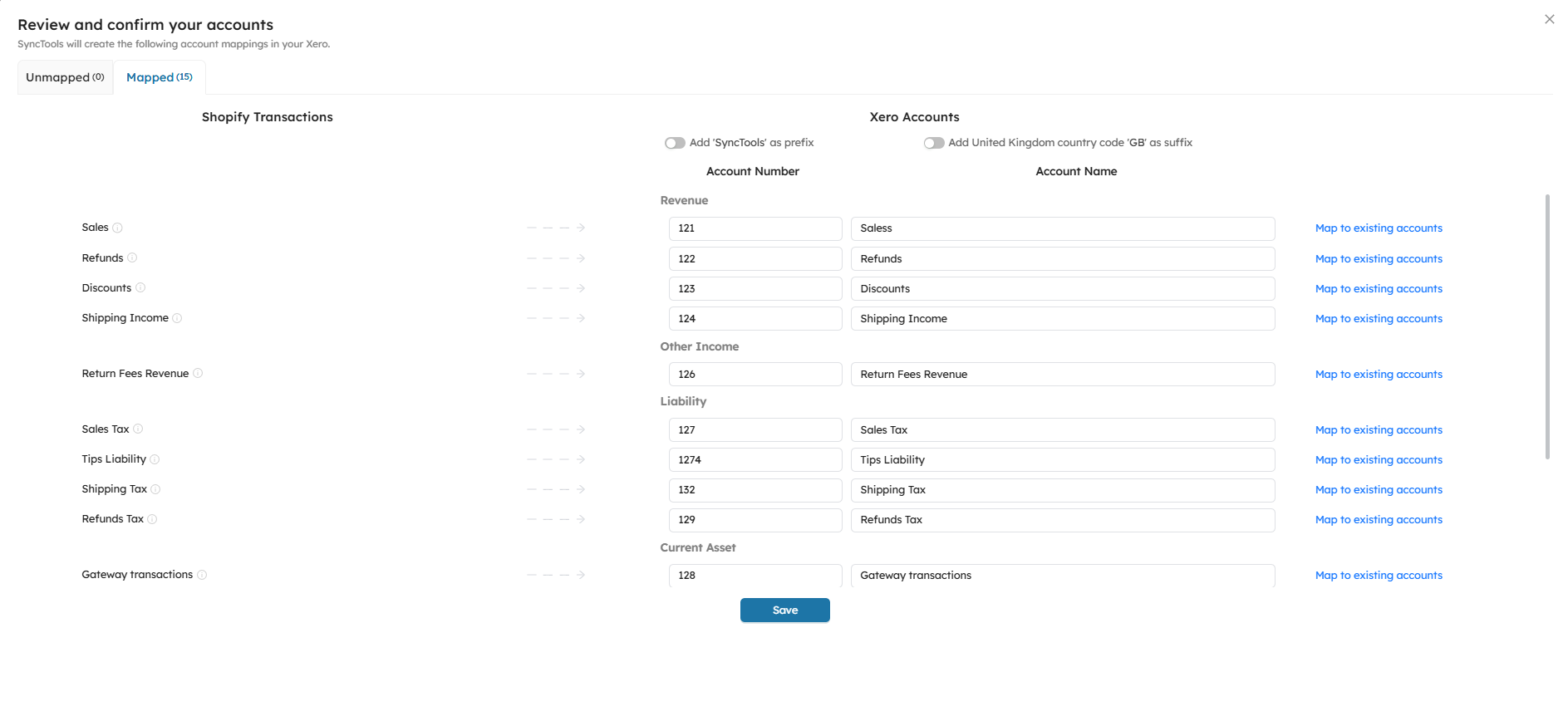Click the 'Account Name' column label

click(1076, 171)
